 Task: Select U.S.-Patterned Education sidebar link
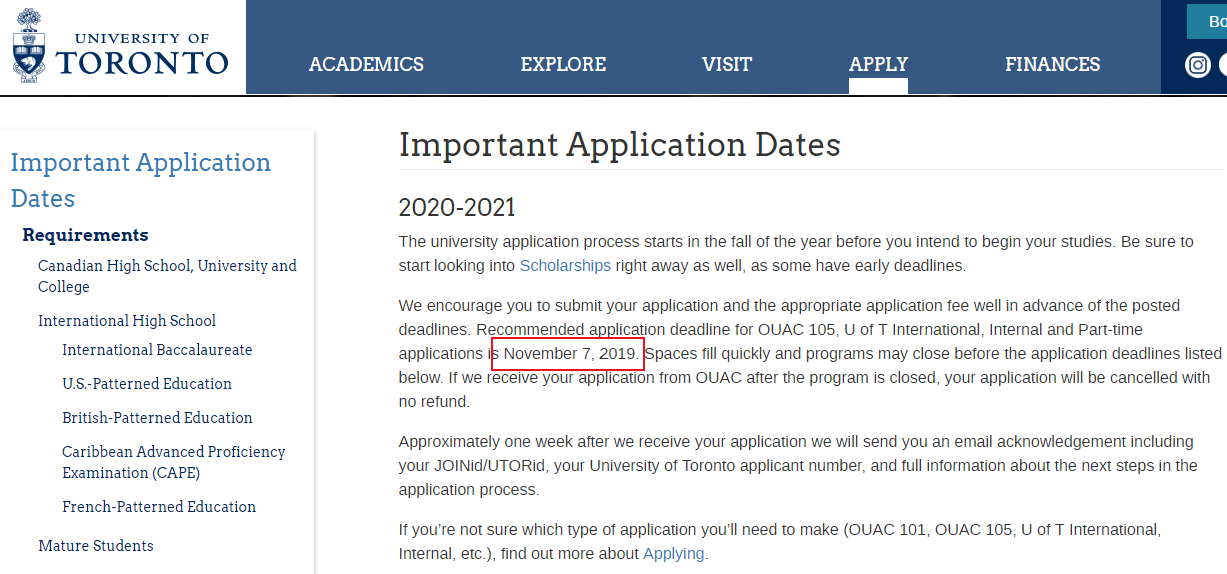pos(147,384)
